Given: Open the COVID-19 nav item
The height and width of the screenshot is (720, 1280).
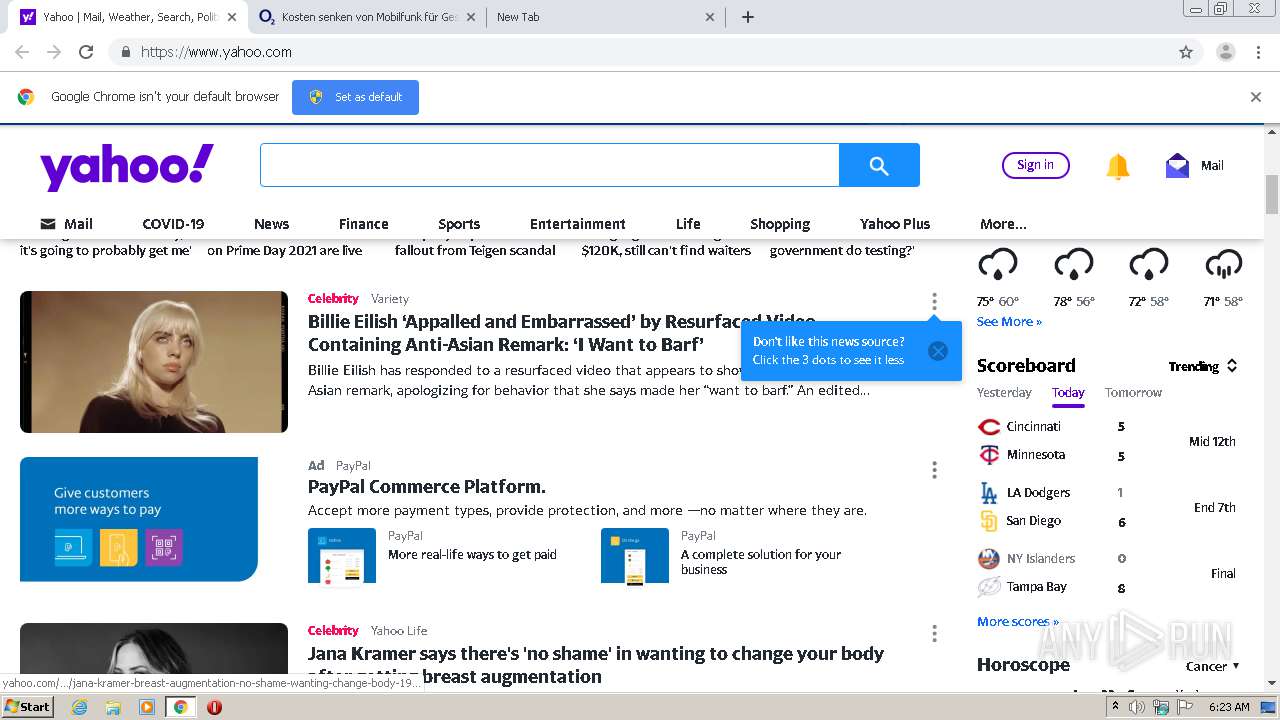Looking at the screenshot, I should point(173,224).
